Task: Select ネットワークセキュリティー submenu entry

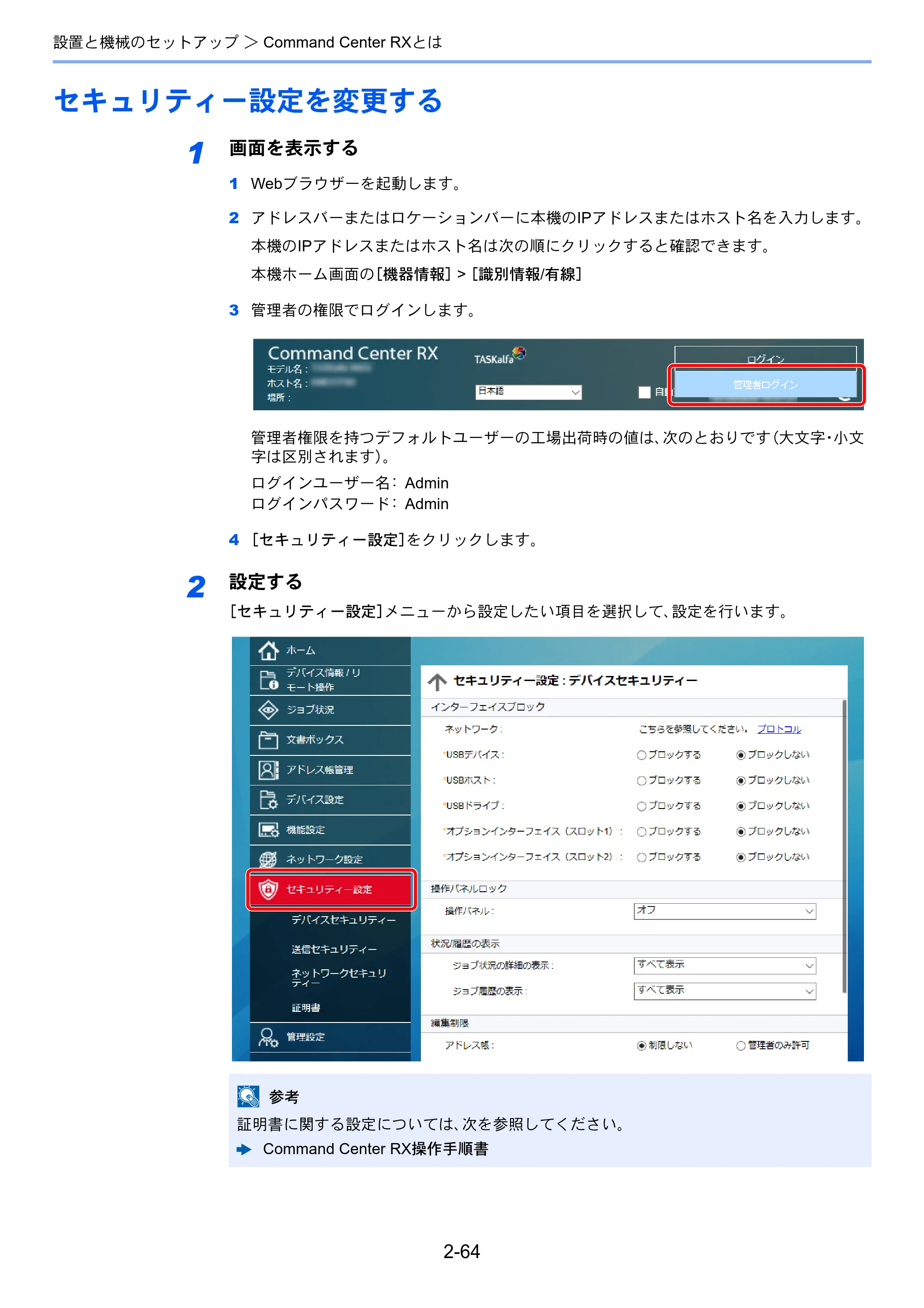Action: pos(339,978)
